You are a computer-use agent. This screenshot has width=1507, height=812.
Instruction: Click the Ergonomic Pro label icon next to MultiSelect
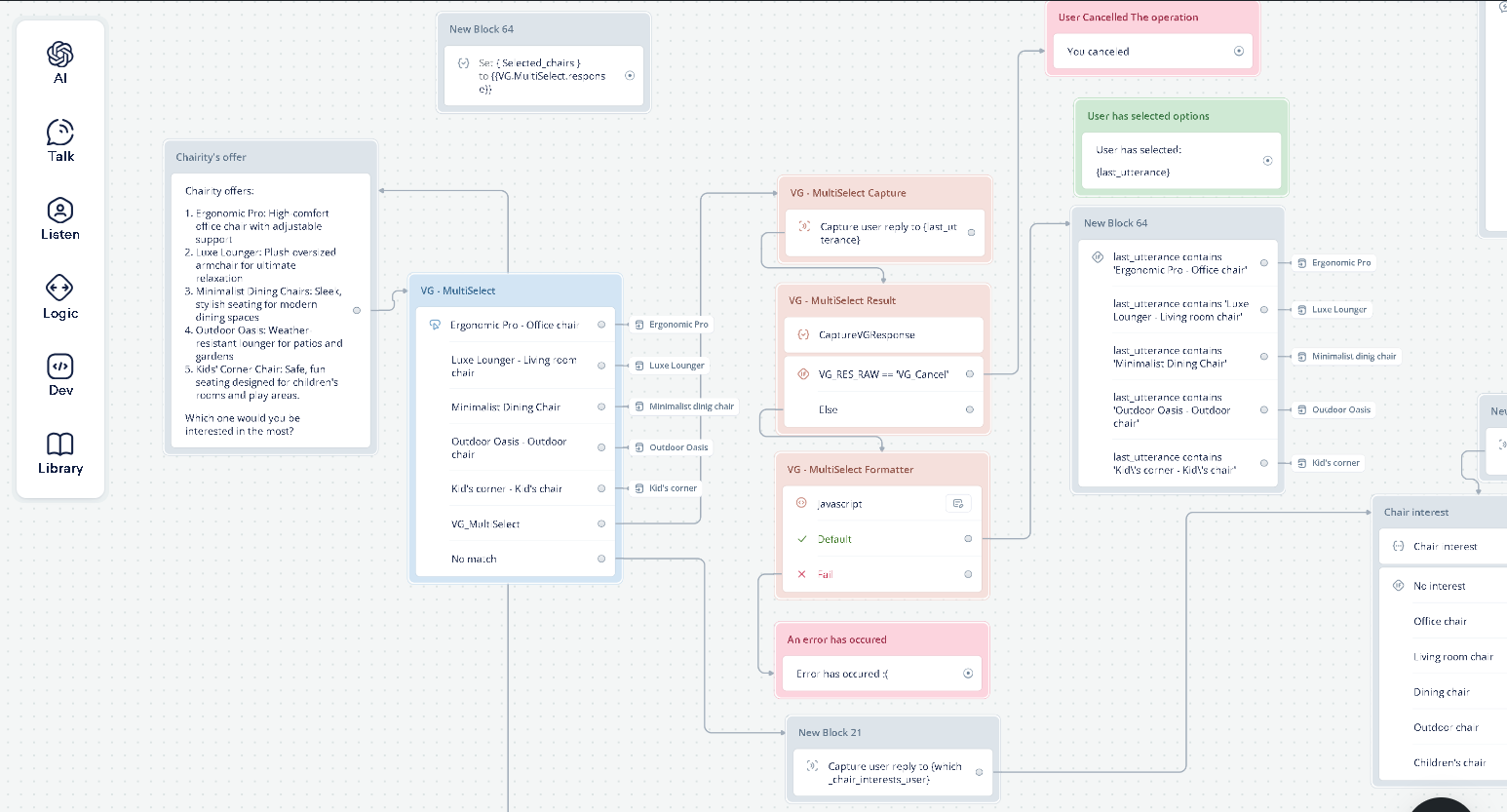[x=639, y=325]
